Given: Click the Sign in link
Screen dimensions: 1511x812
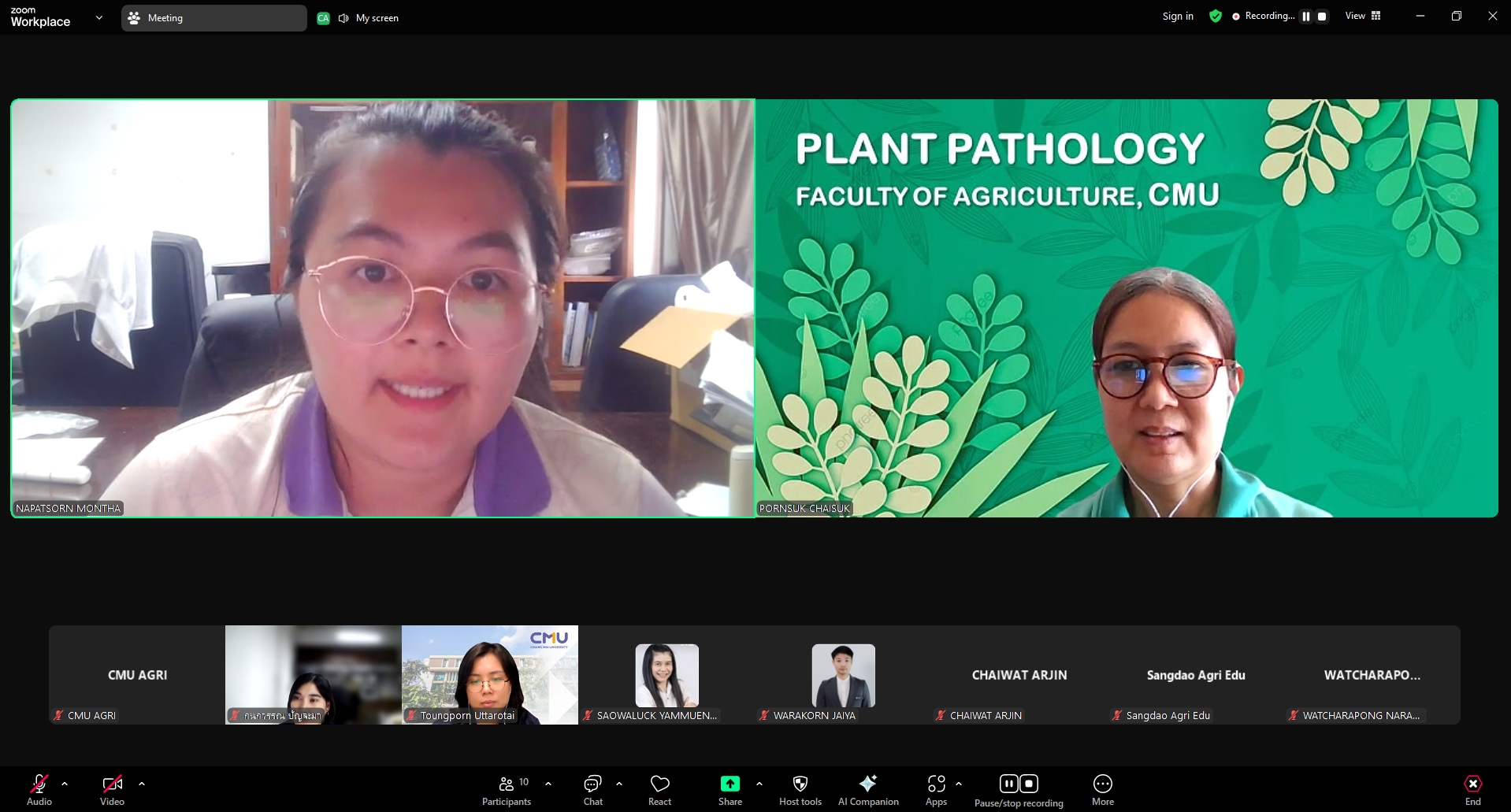Looking at the screenshot, I should point(1178,16).
